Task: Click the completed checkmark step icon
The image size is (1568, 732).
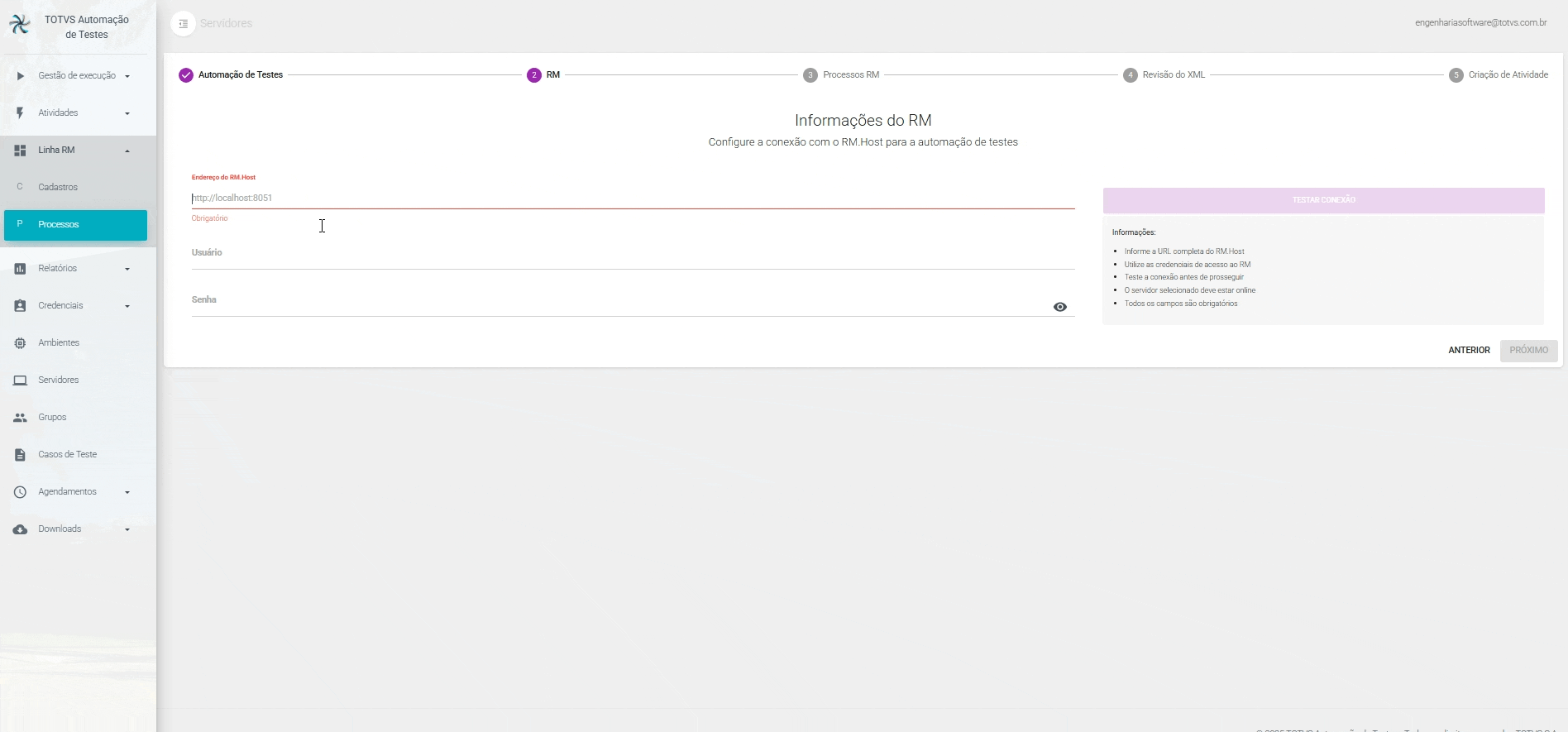Action: [x=186, y=75]
